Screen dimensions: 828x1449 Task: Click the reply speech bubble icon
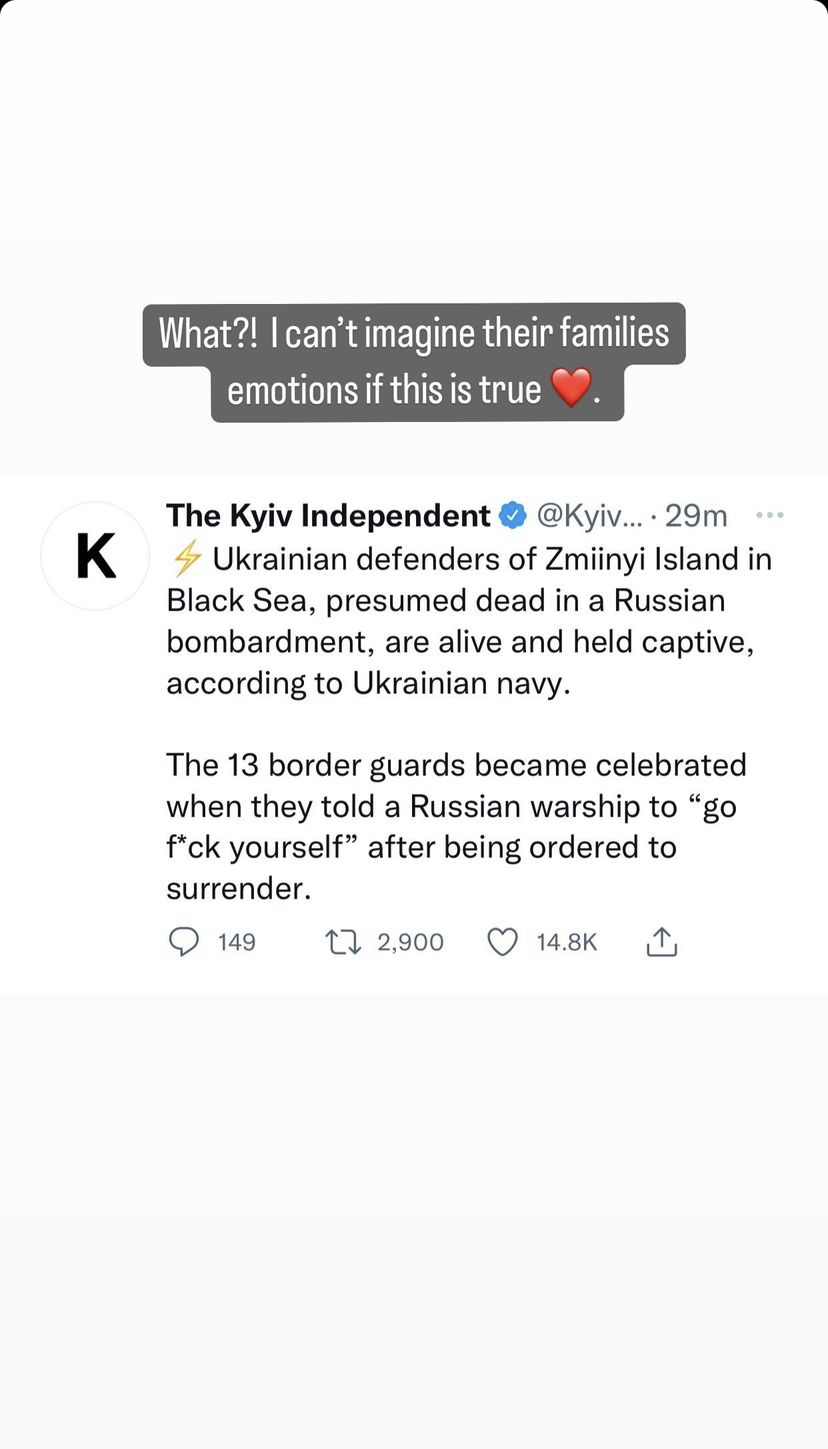(184, 942)
